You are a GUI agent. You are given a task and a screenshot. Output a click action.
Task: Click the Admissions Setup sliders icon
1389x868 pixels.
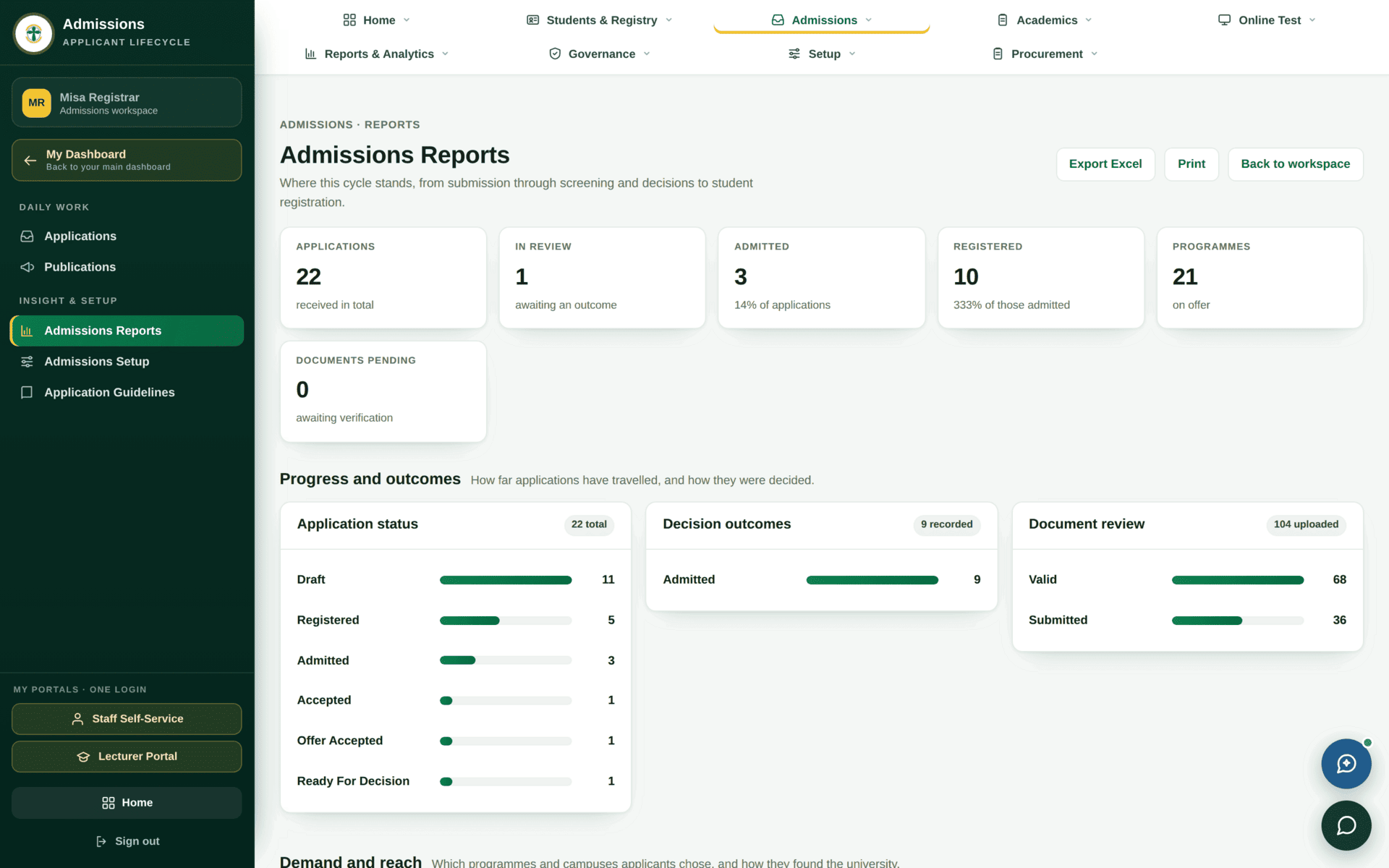pyautogui.click(x=27, y=362)
